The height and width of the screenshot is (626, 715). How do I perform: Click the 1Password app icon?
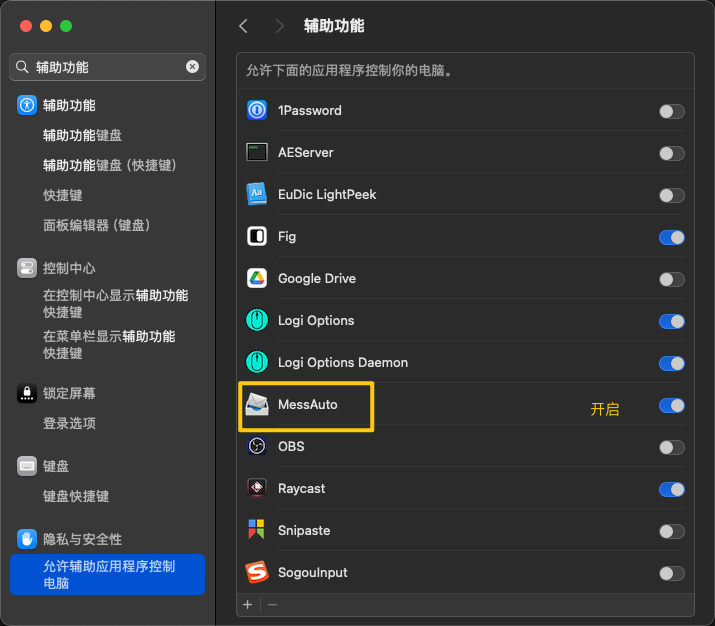[x=257, y=110]
